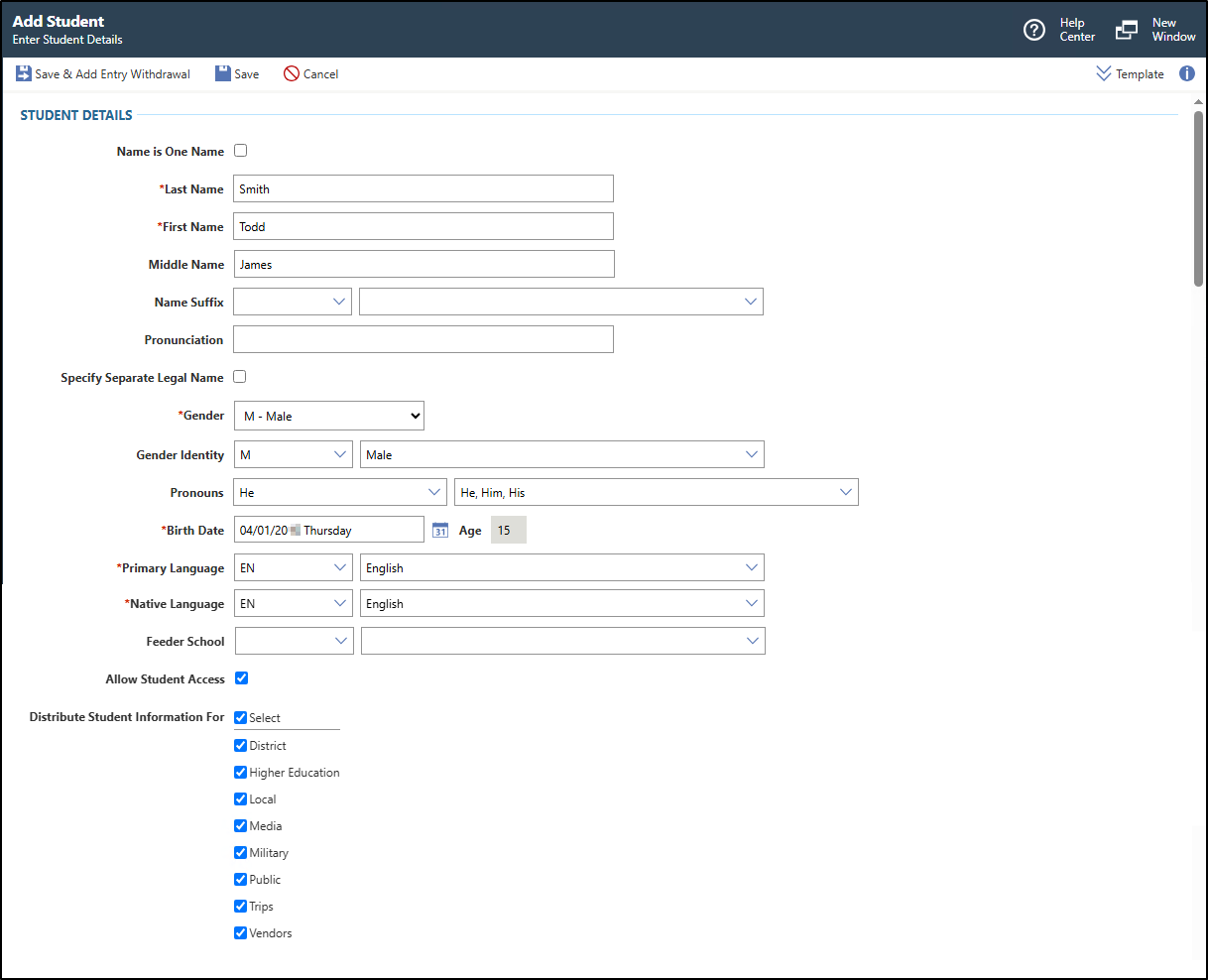Open the New Window icon
Viewport: 1208px width, 980px height.
[x=1127, y=30]
